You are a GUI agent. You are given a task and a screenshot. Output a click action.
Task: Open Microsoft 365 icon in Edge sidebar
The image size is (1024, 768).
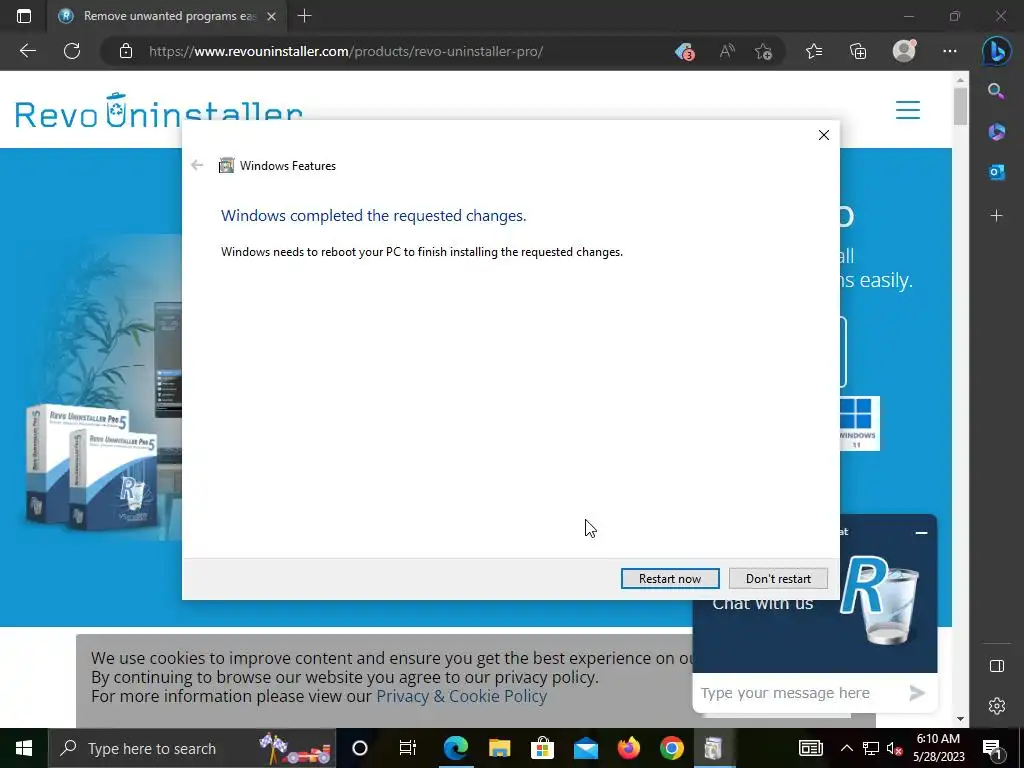click(x=996, y=132)
